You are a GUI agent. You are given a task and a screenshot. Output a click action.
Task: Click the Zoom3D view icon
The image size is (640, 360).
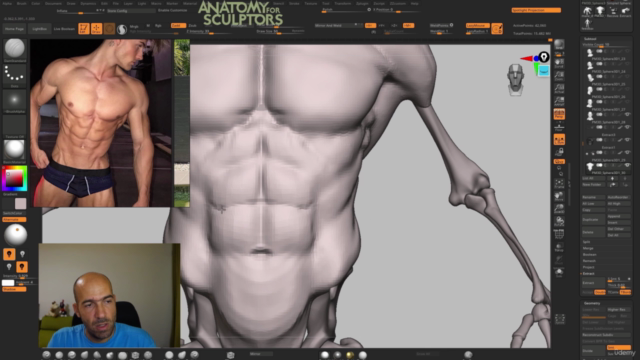(x=559, y=209)
